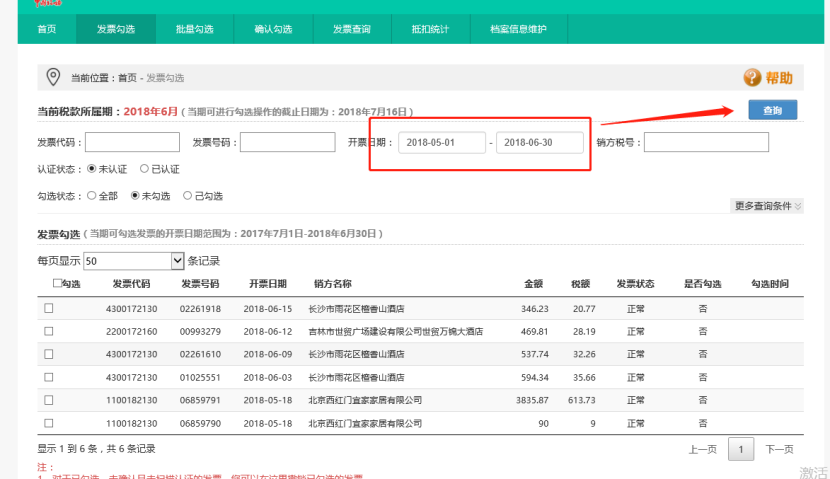The height and width of the screenshot is (479, 830).
Task: Open the 发票查询 tab
Action: pos(352,30)
